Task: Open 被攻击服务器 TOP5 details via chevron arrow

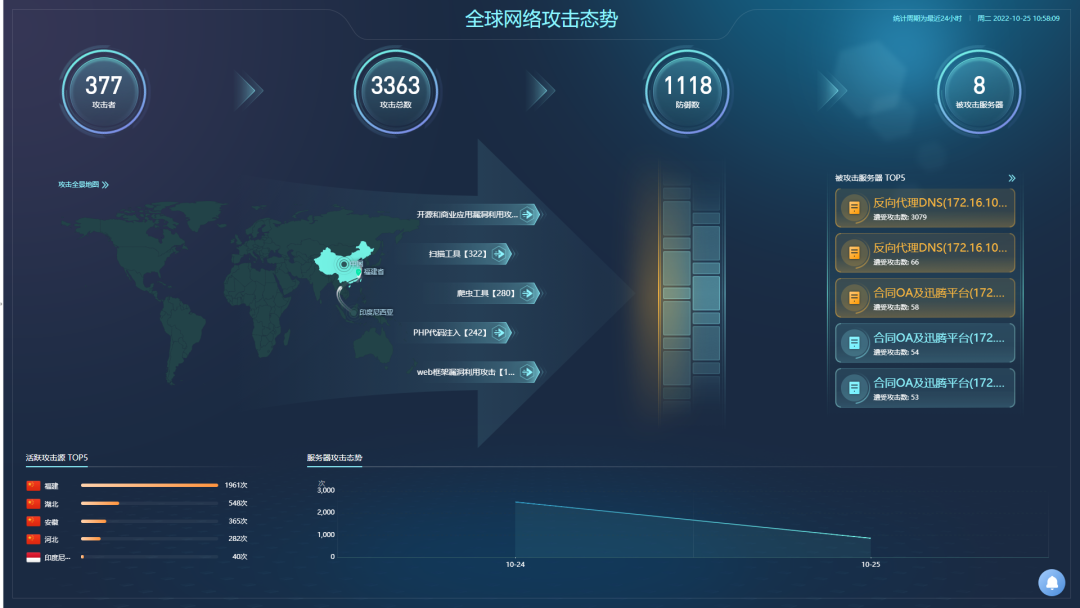Action: (1011, 177)
